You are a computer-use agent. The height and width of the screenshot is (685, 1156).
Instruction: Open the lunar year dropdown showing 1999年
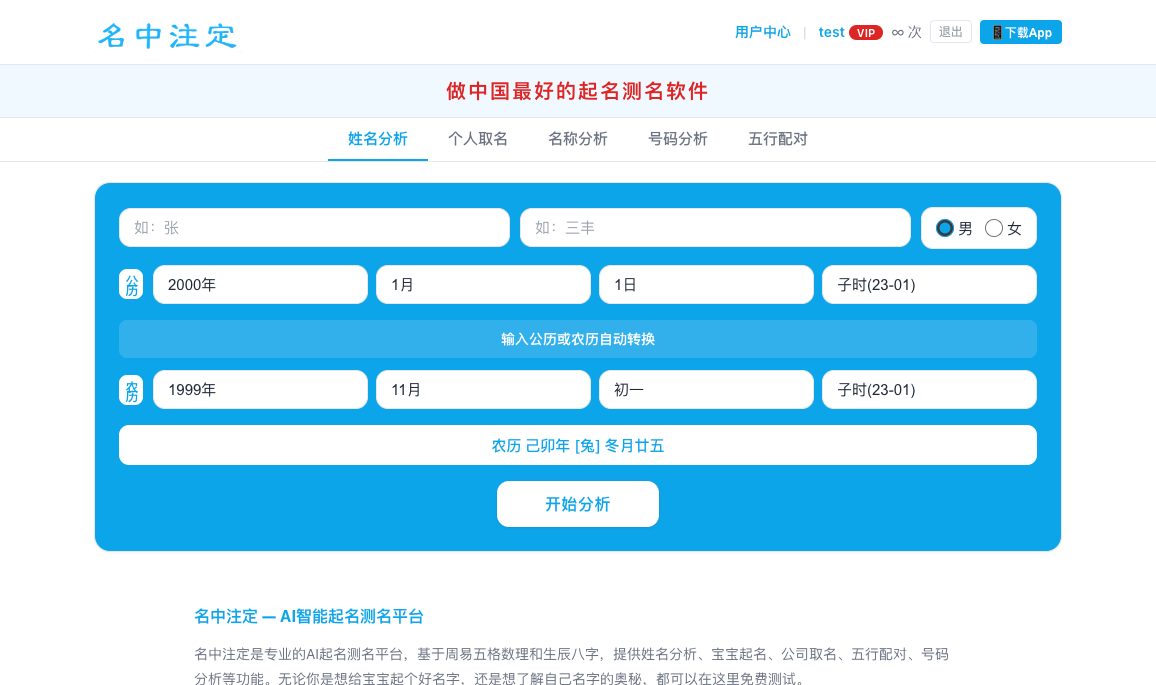point(260,389)
